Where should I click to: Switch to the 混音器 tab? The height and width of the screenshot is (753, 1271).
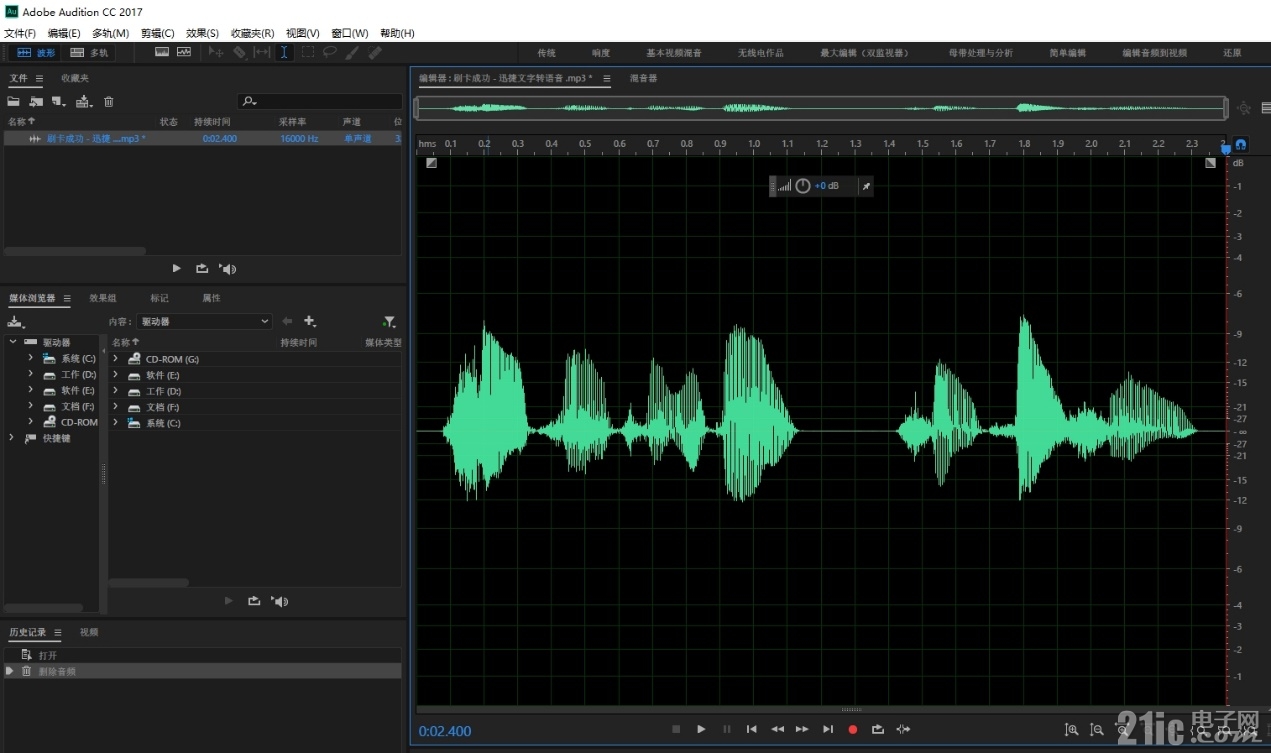(644, 78)
